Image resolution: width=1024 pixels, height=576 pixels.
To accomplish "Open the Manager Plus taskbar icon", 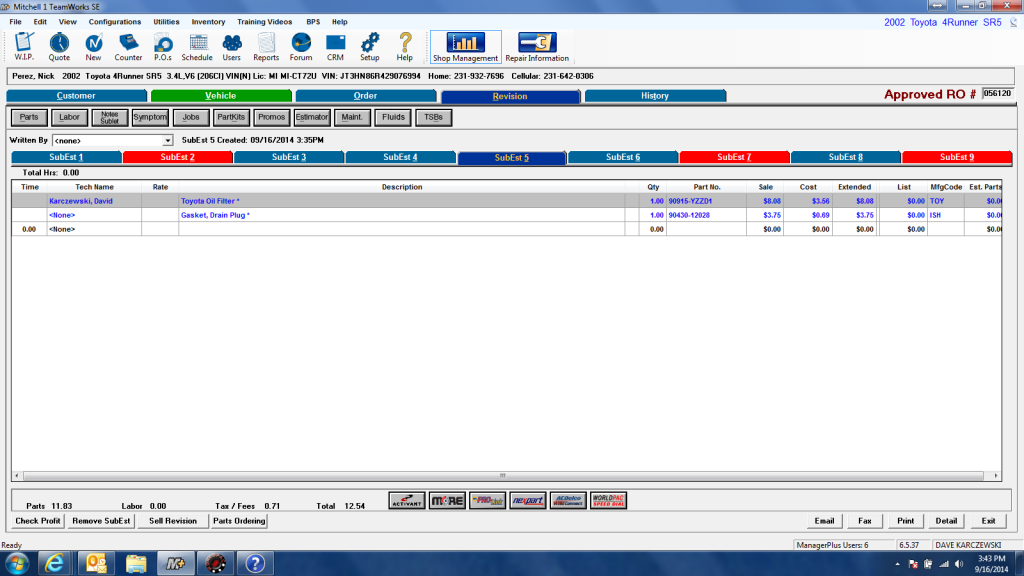I will pos(176,563).
